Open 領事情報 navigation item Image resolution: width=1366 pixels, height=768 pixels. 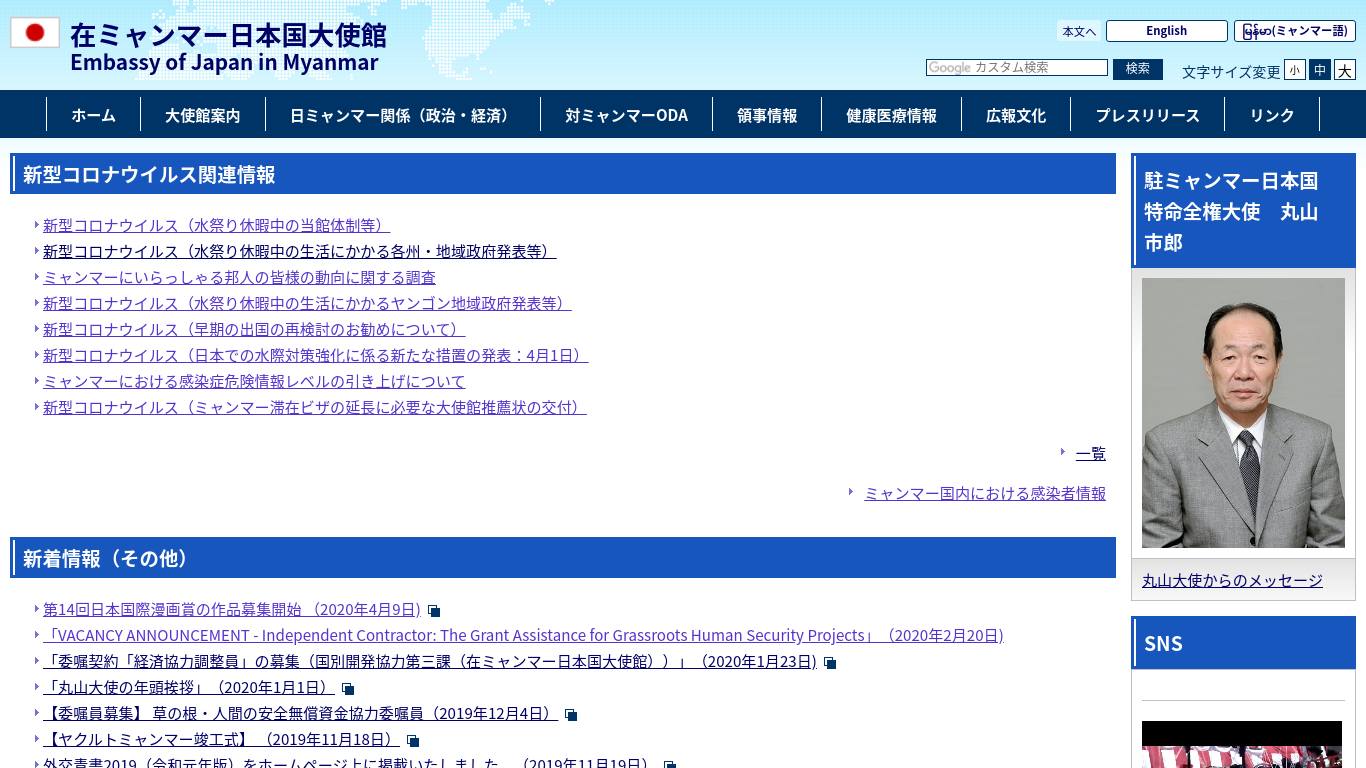767,115
